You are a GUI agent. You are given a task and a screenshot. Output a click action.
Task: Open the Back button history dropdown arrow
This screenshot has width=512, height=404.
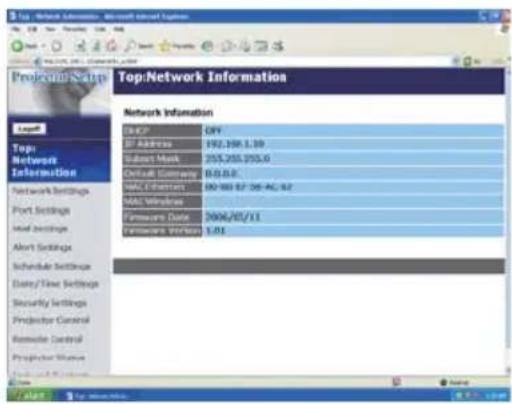click(43, 46)
